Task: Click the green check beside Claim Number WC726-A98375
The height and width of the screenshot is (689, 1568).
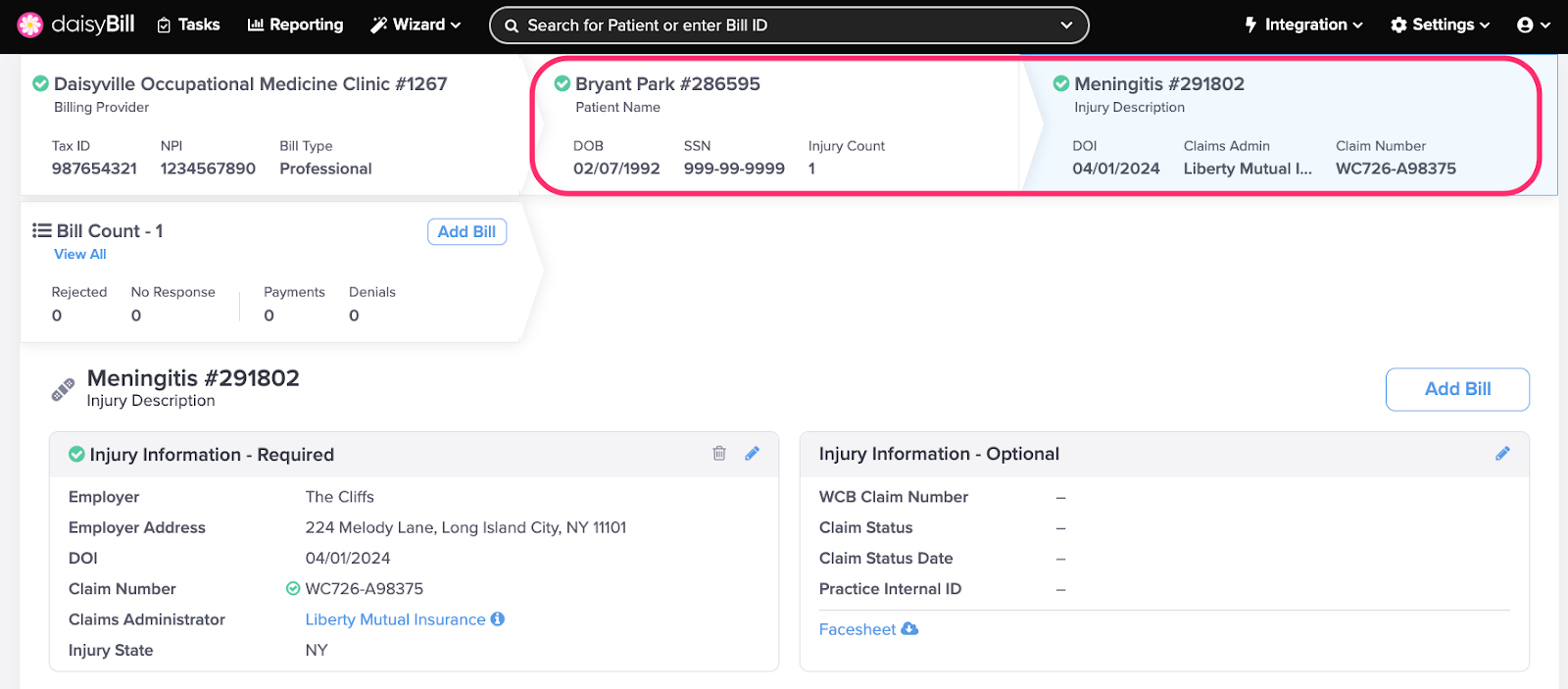Action: [x=292, y=588]
